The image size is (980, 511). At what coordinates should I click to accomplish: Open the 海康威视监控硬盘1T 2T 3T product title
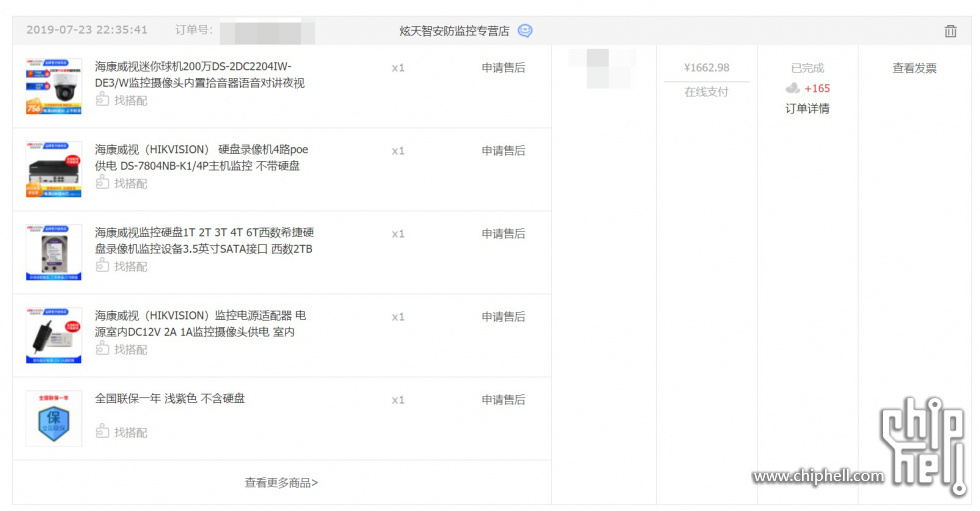click(204, 241)
